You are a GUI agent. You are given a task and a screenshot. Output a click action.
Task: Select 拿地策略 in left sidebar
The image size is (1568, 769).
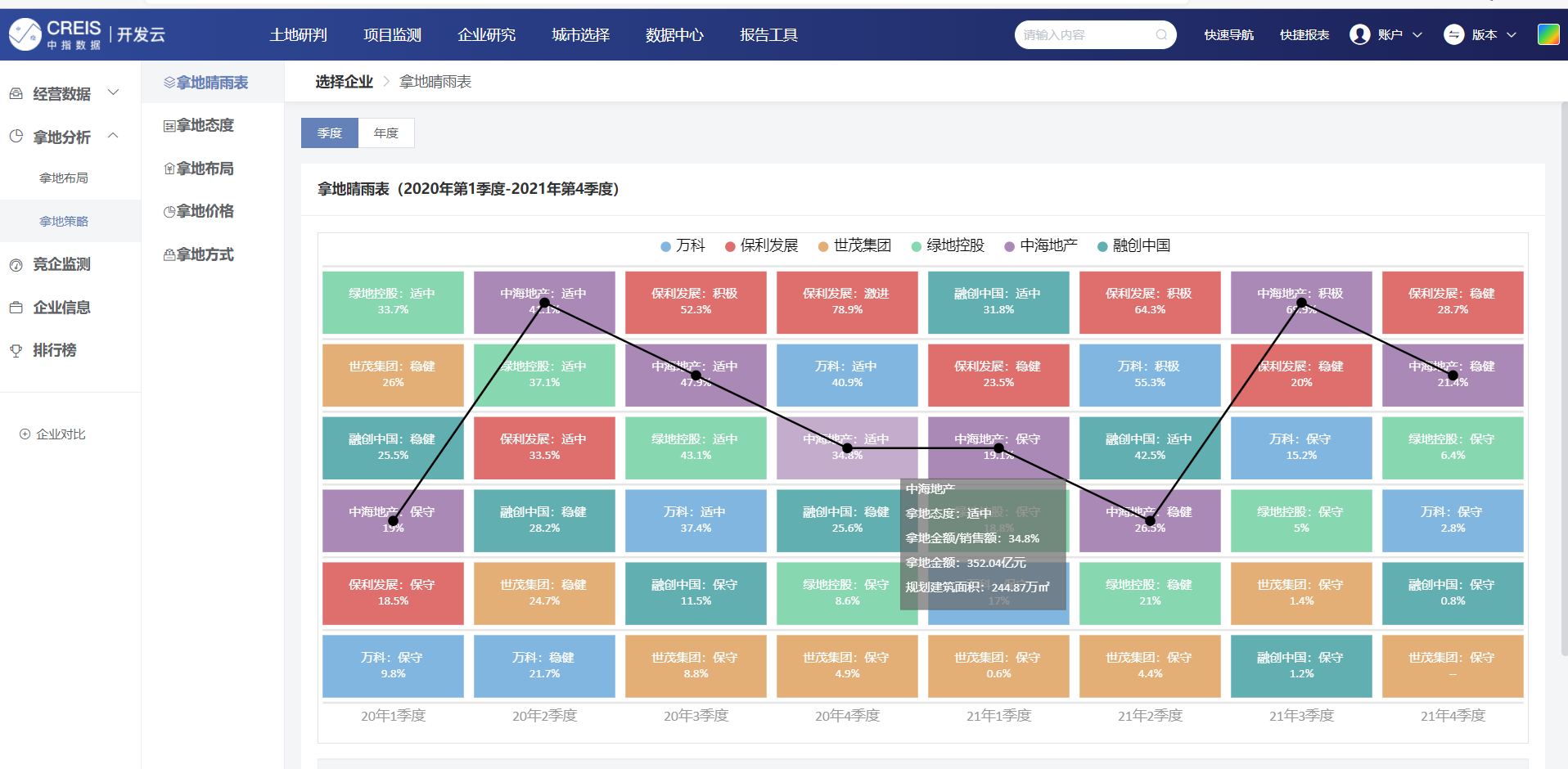(x=64, y=222)
